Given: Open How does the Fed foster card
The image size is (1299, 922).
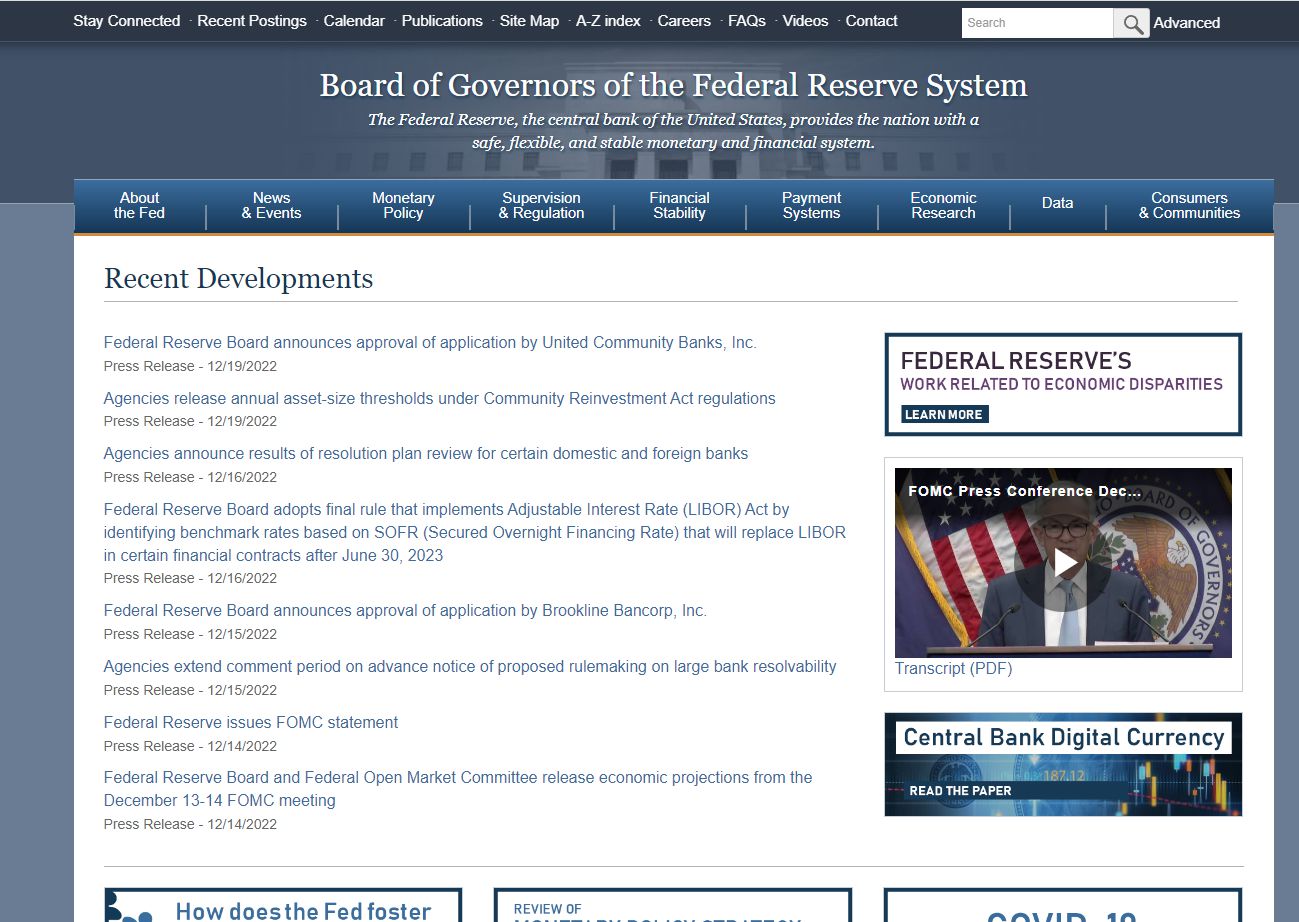Looking at the screenshot, I should [283, 905].
